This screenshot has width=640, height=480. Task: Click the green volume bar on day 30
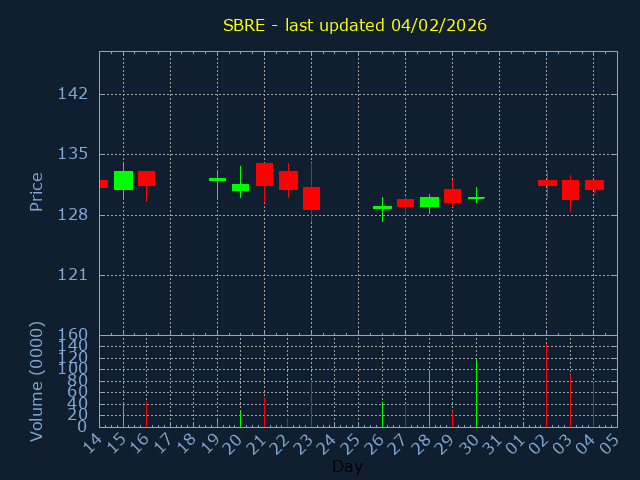pos(476,393)
